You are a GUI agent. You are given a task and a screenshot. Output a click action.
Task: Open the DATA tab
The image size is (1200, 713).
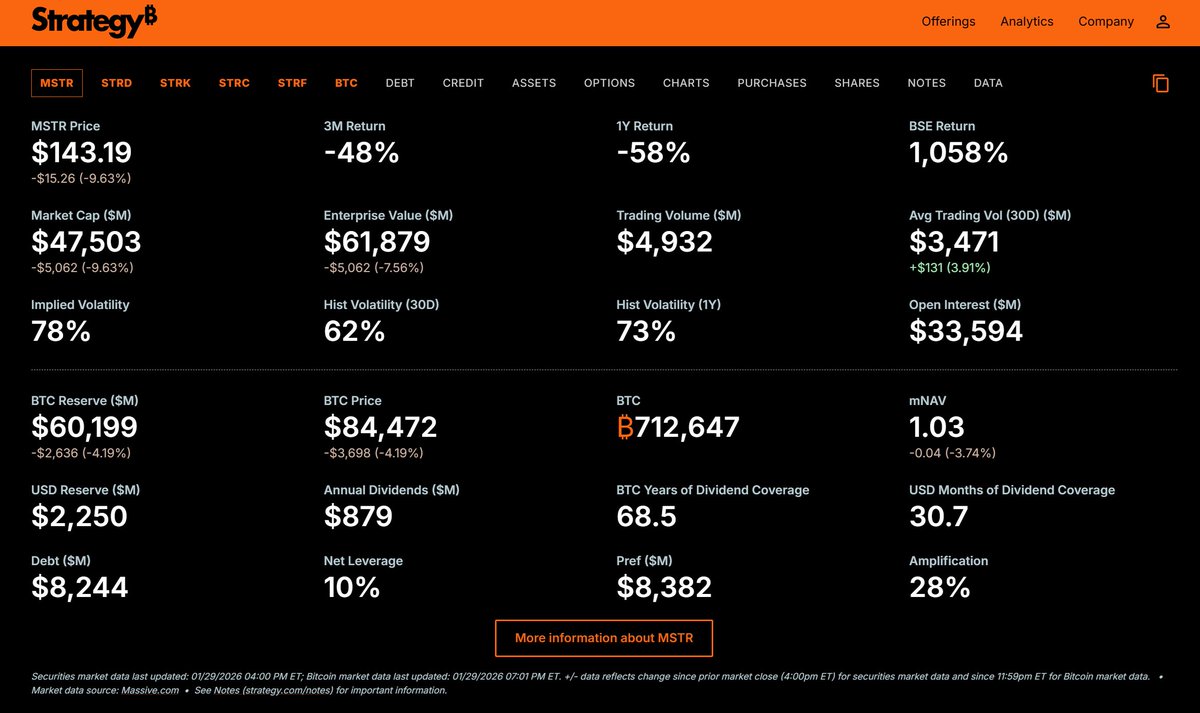click(988, 83)
